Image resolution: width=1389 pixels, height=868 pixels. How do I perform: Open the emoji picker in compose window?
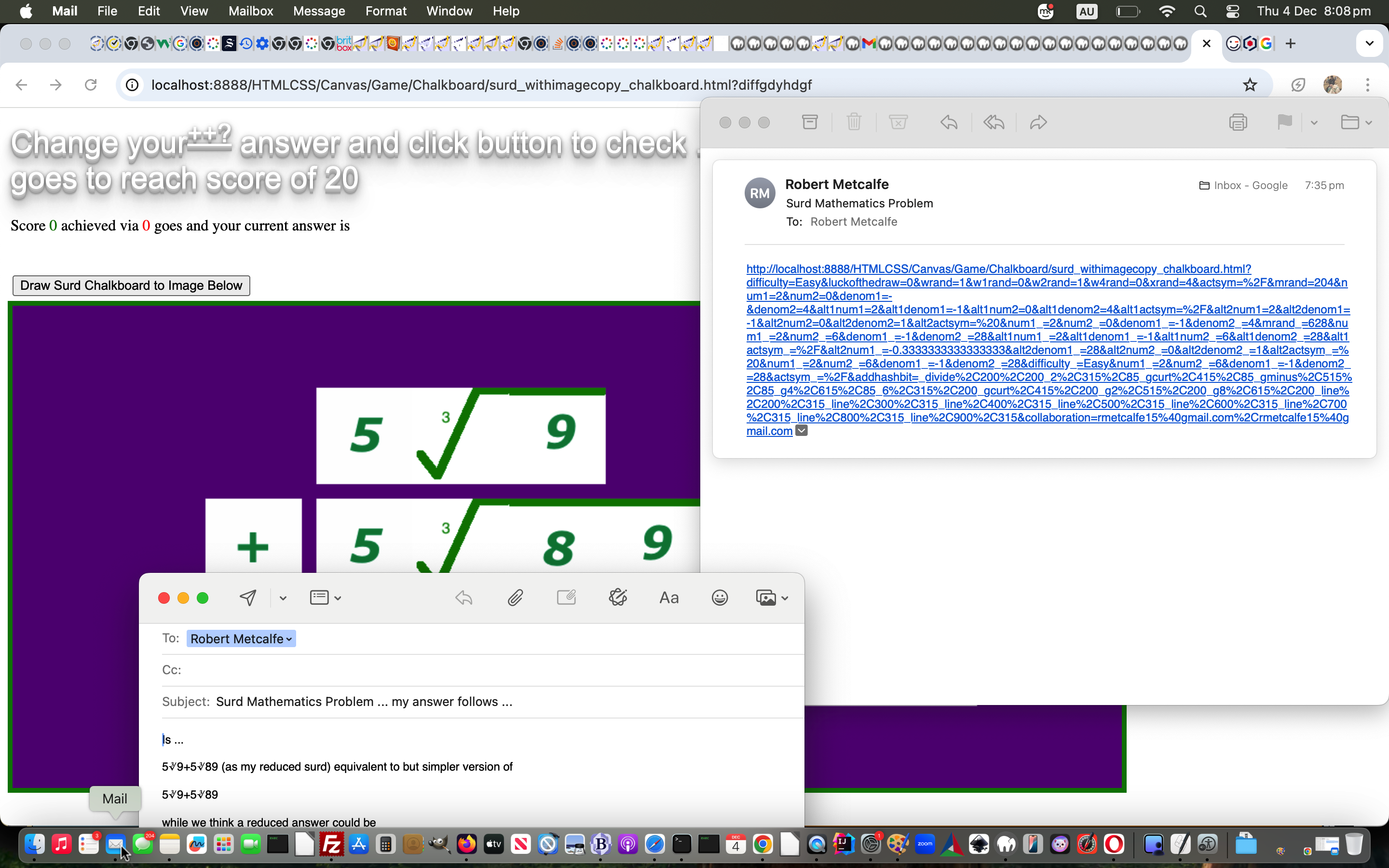point(719,597)
